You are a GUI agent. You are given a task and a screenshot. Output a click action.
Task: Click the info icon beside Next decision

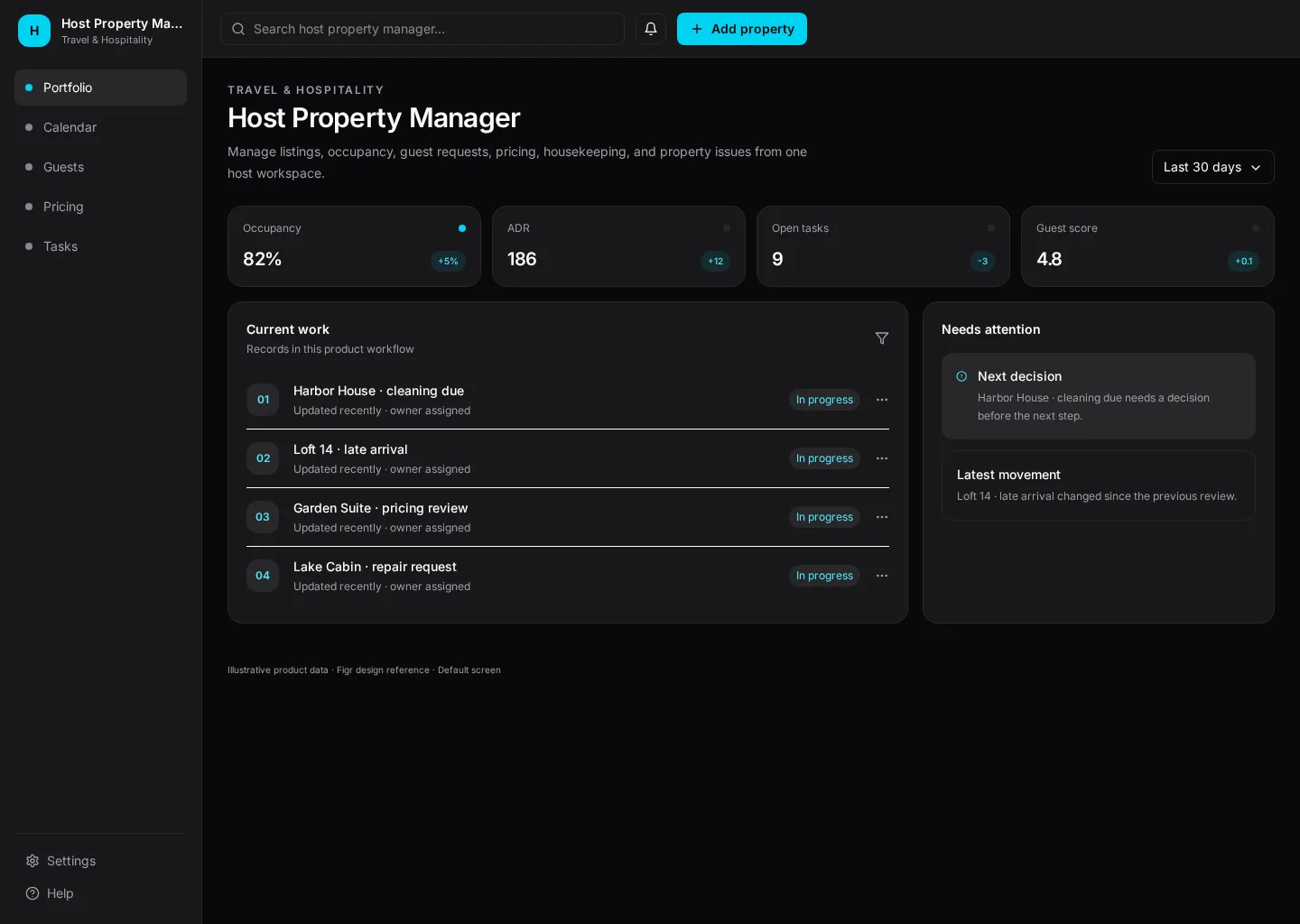pos(961,376)
